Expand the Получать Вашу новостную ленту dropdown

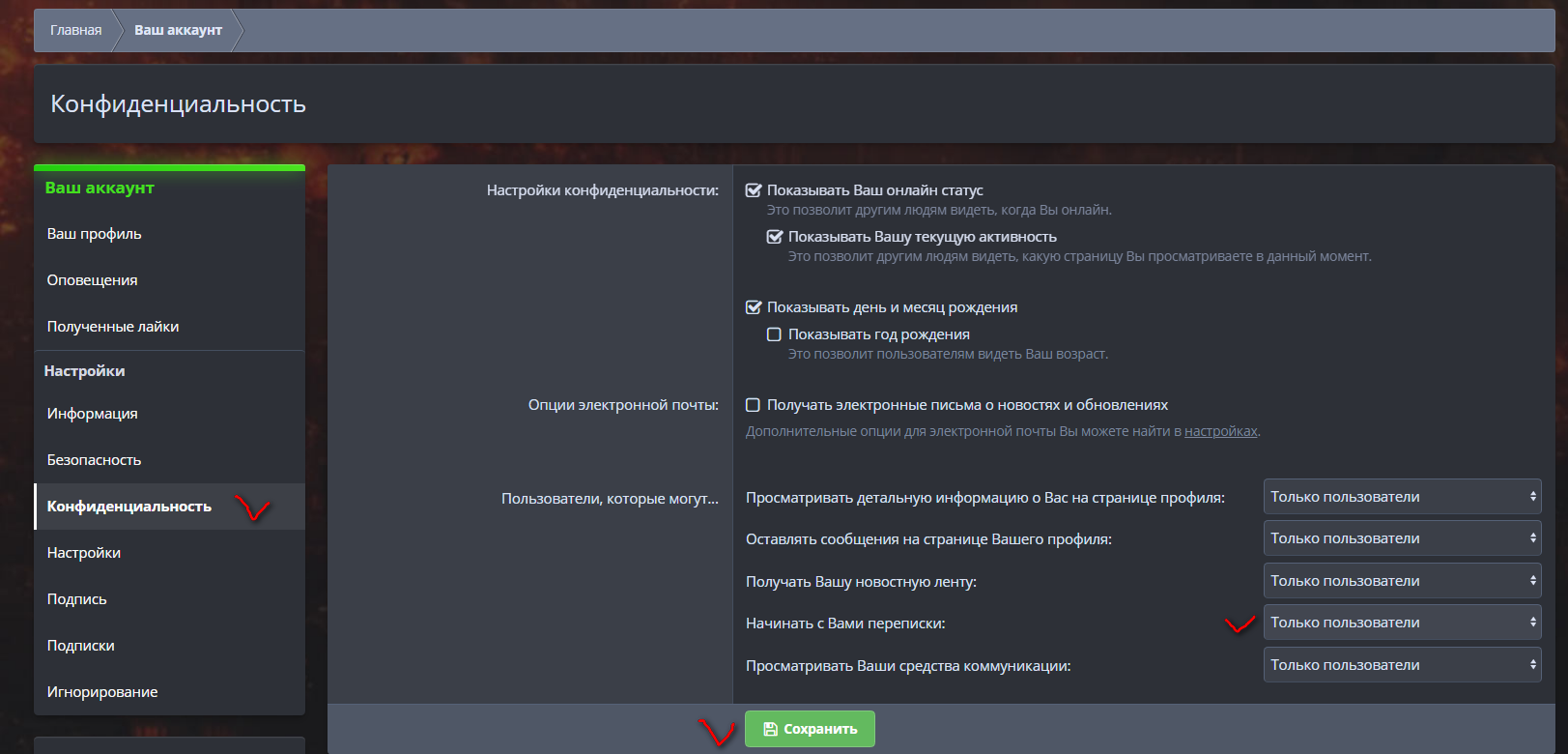1402,581
